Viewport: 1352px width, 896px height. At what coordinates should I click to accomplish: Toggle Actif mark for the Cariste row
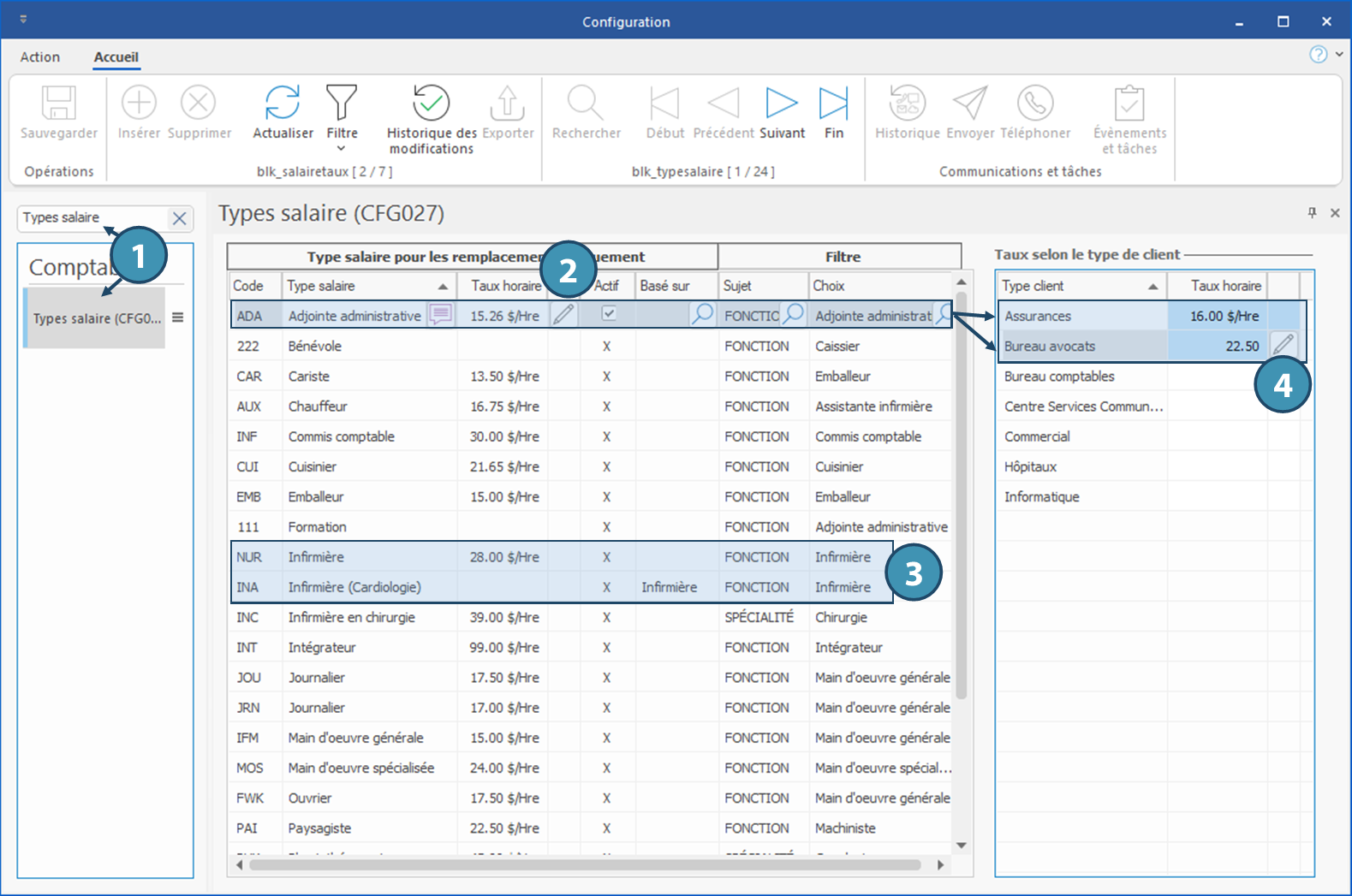pyautogui.click(x=606, y=377)
